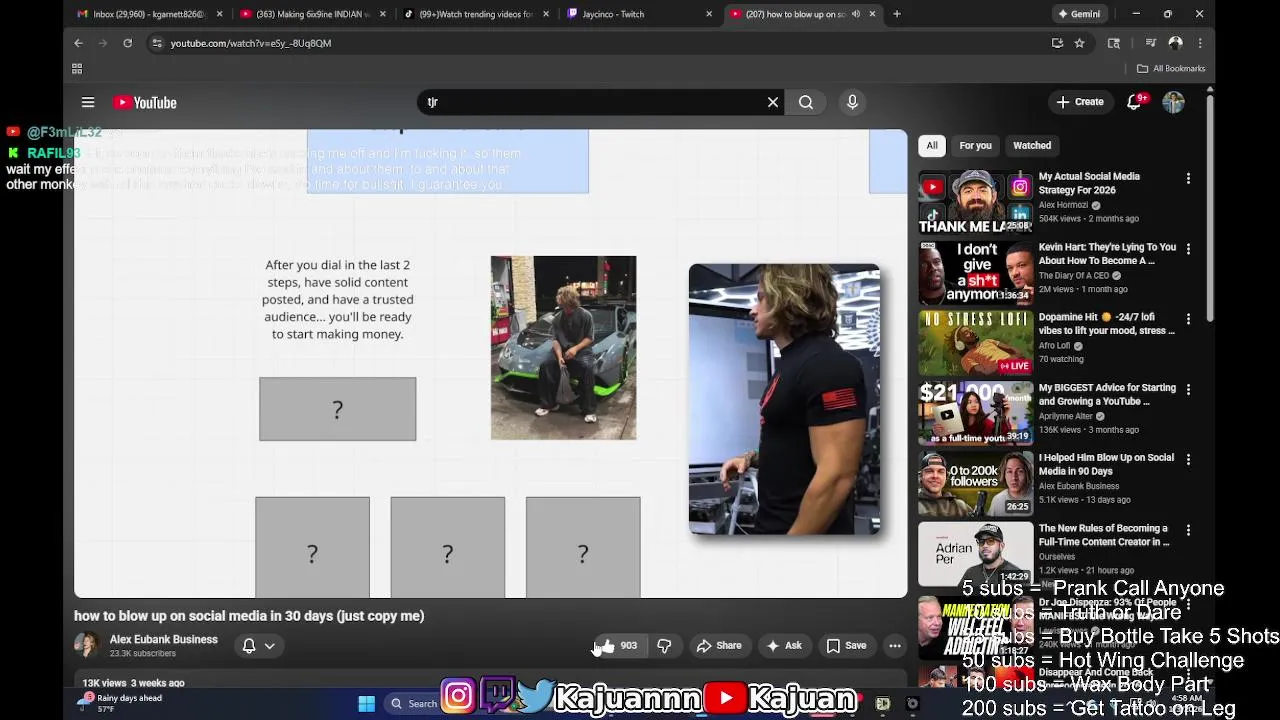
Task: Open options for Kevin Hart video
Action: pos(1188,248)
